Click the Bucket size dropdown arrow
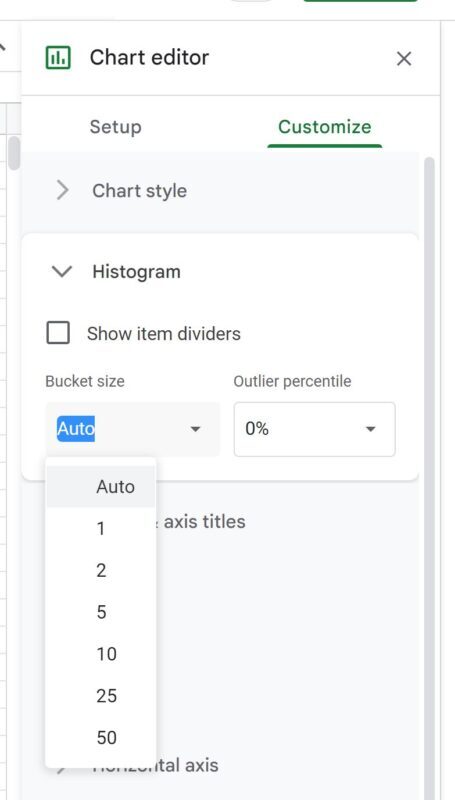This screenshot has height=800, width=455. (x=195, y=429)
